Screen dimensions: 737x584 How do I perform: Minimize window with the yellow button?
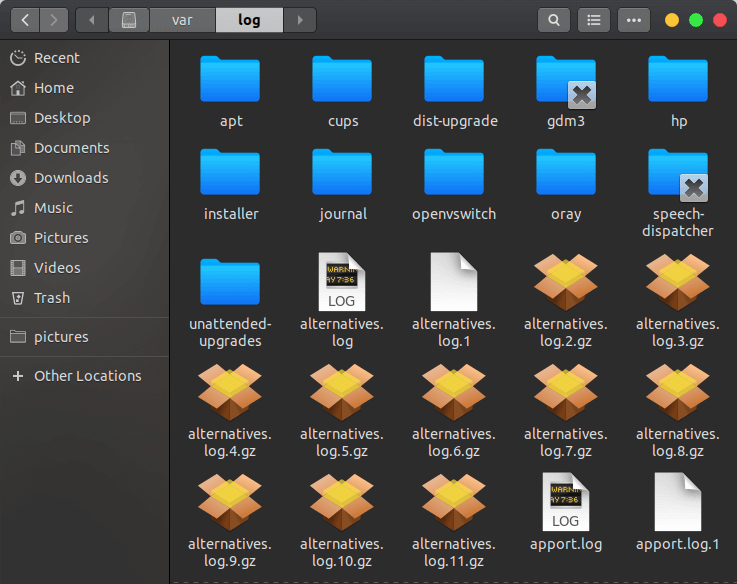pos(672,20)
